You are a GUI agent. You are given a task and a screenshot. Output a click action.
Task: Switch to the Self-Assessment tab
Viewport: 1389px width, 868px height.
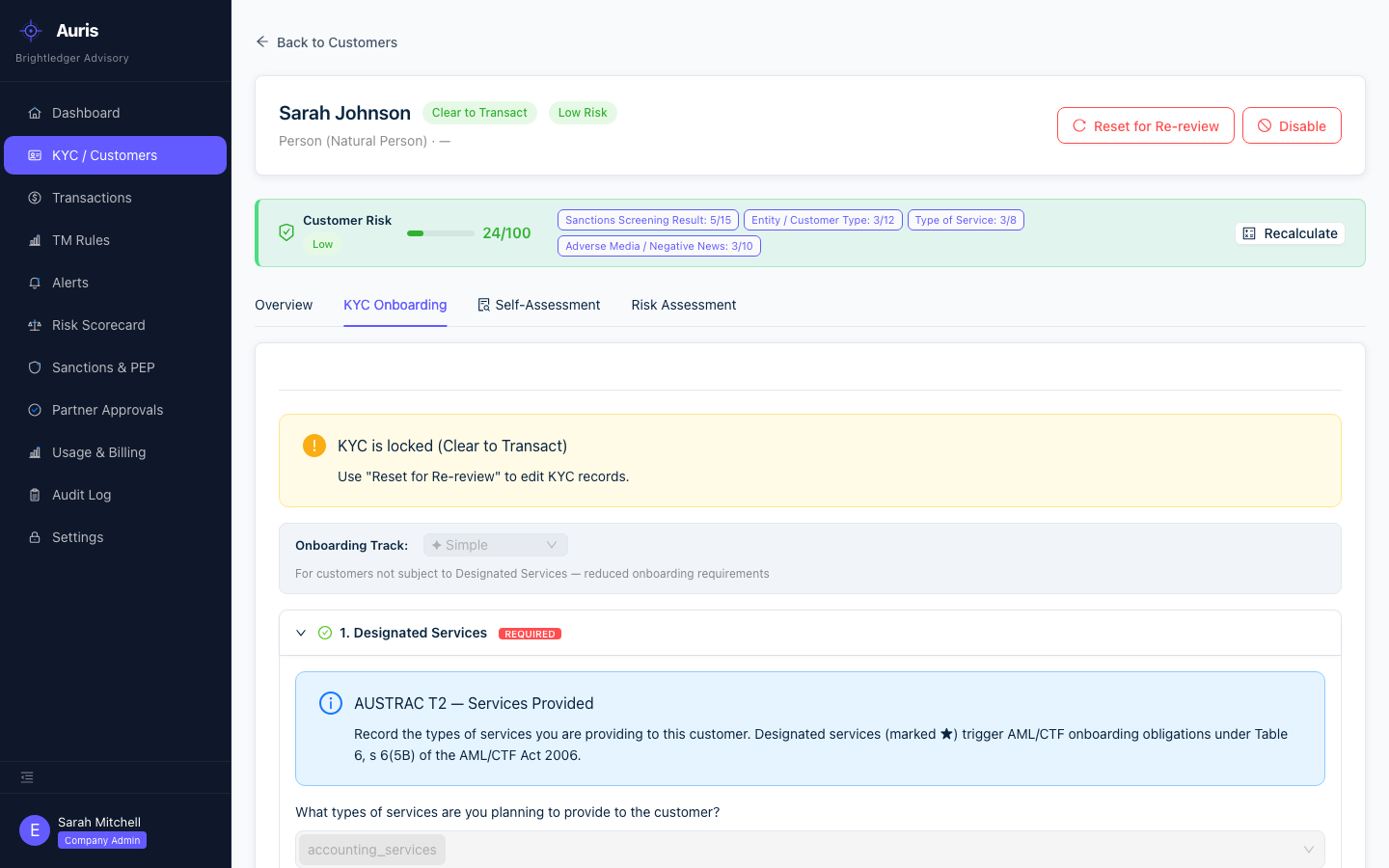[538, 305]
